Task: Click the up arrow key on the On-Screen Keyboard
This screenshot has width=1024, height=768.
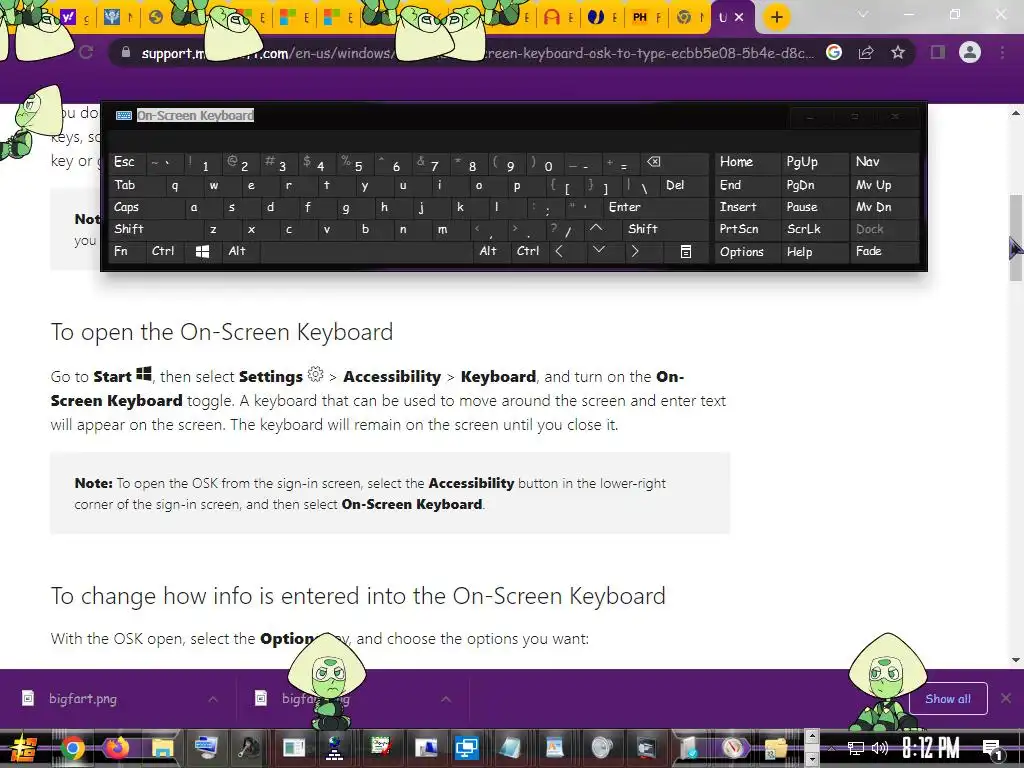Action: (596, 229)
